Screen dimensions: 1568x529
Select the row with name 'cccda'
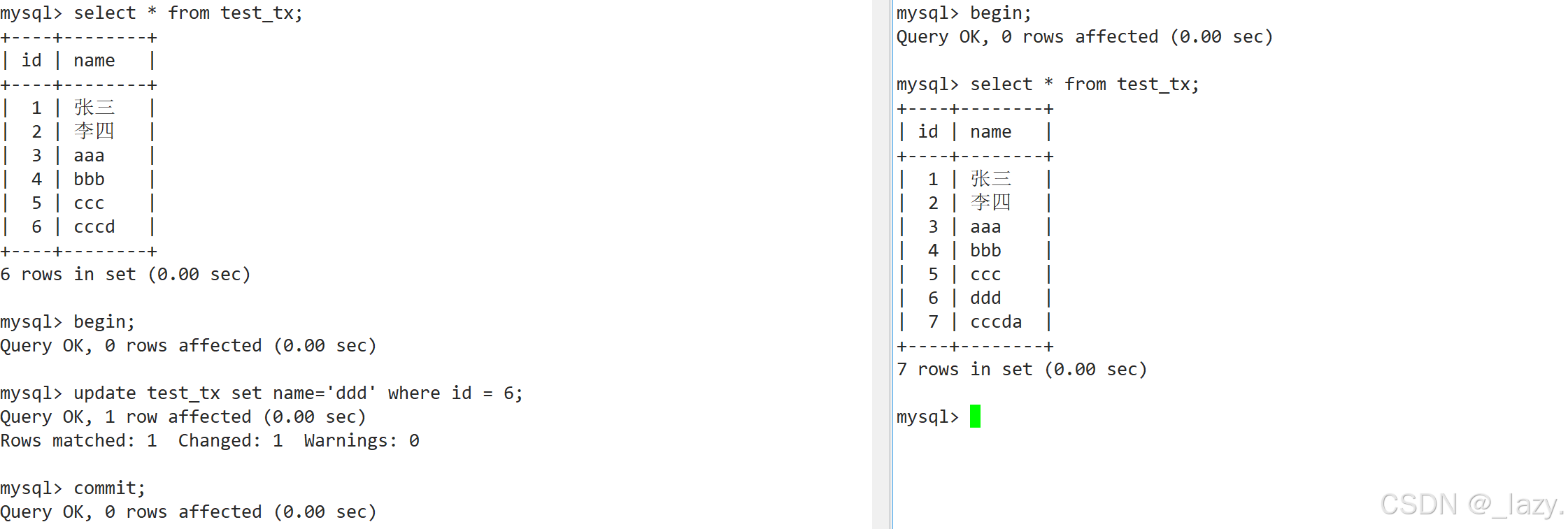click(x=975, y=322)
